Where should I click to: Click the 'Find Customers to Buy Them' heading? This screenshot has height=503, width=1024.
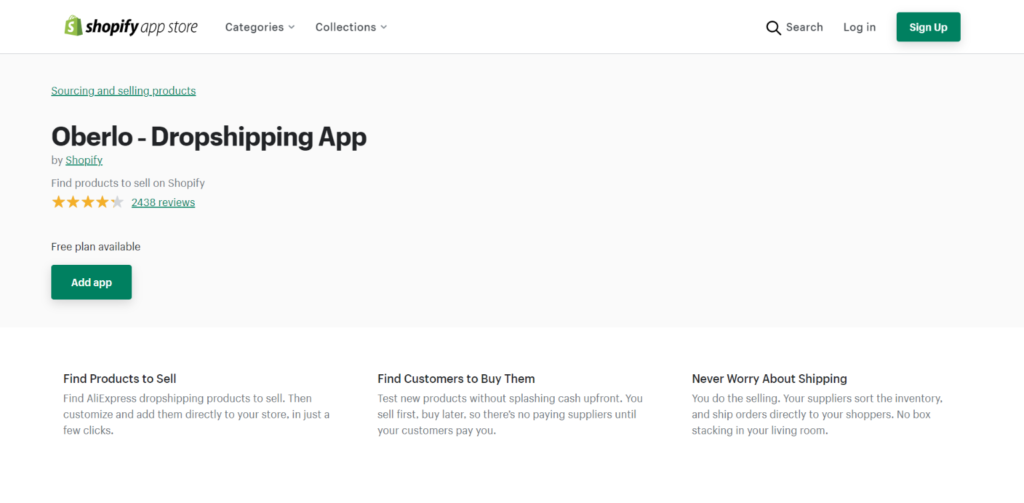click(456, 378)
